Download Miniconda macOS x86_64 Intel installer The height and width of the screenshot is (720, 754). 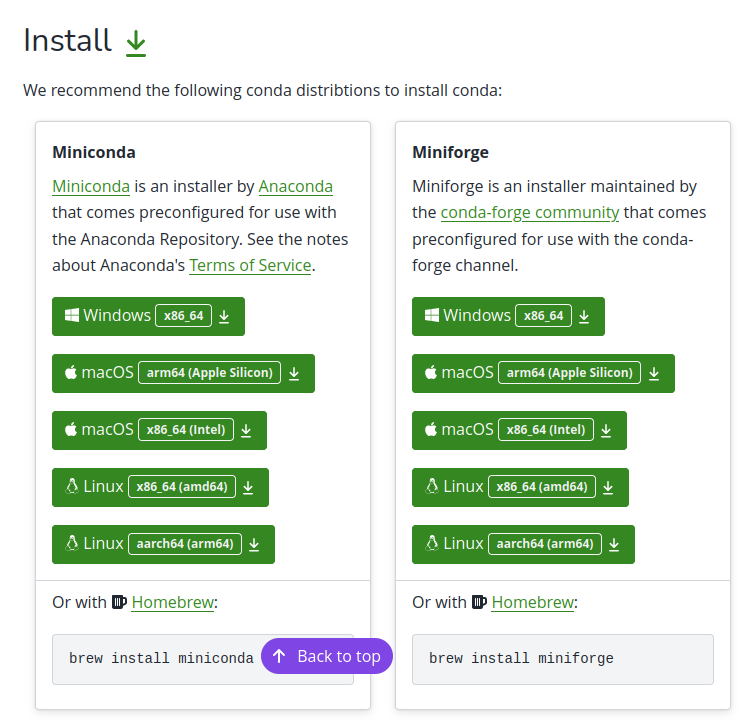pos(159,430)
